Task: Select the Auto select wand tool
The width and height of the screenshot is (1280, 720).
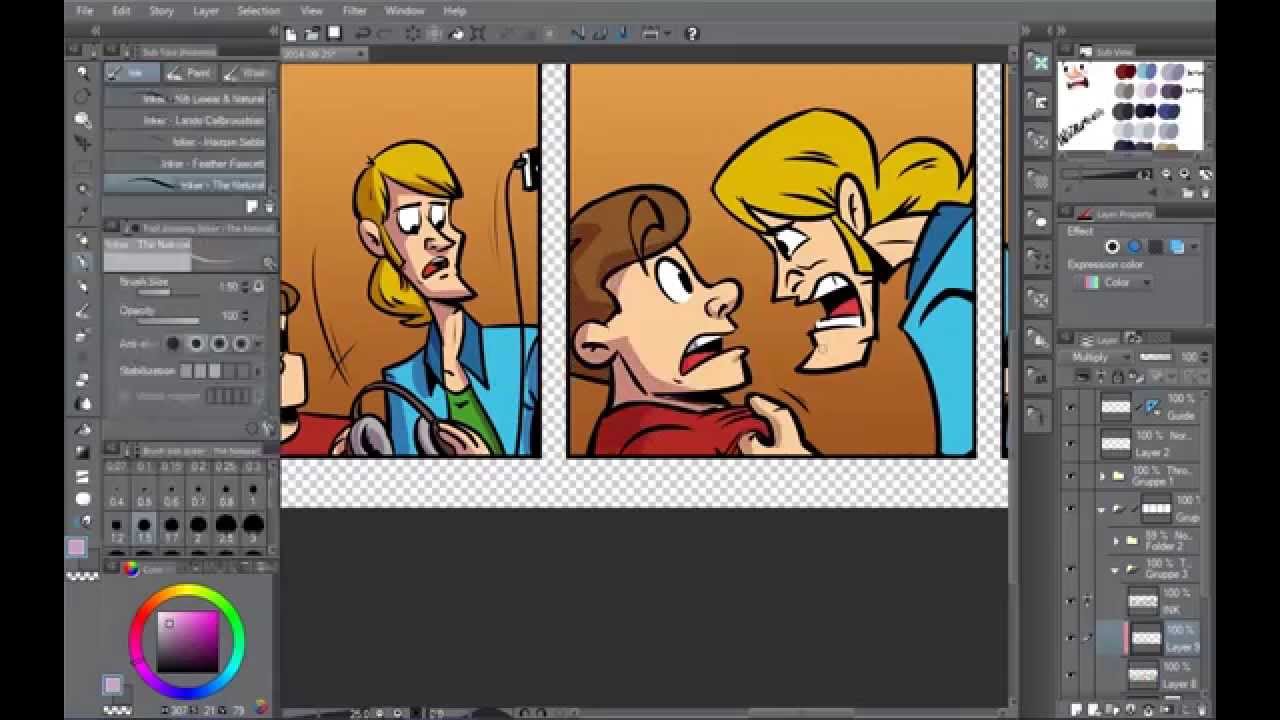Action: (x=83, y=188)
